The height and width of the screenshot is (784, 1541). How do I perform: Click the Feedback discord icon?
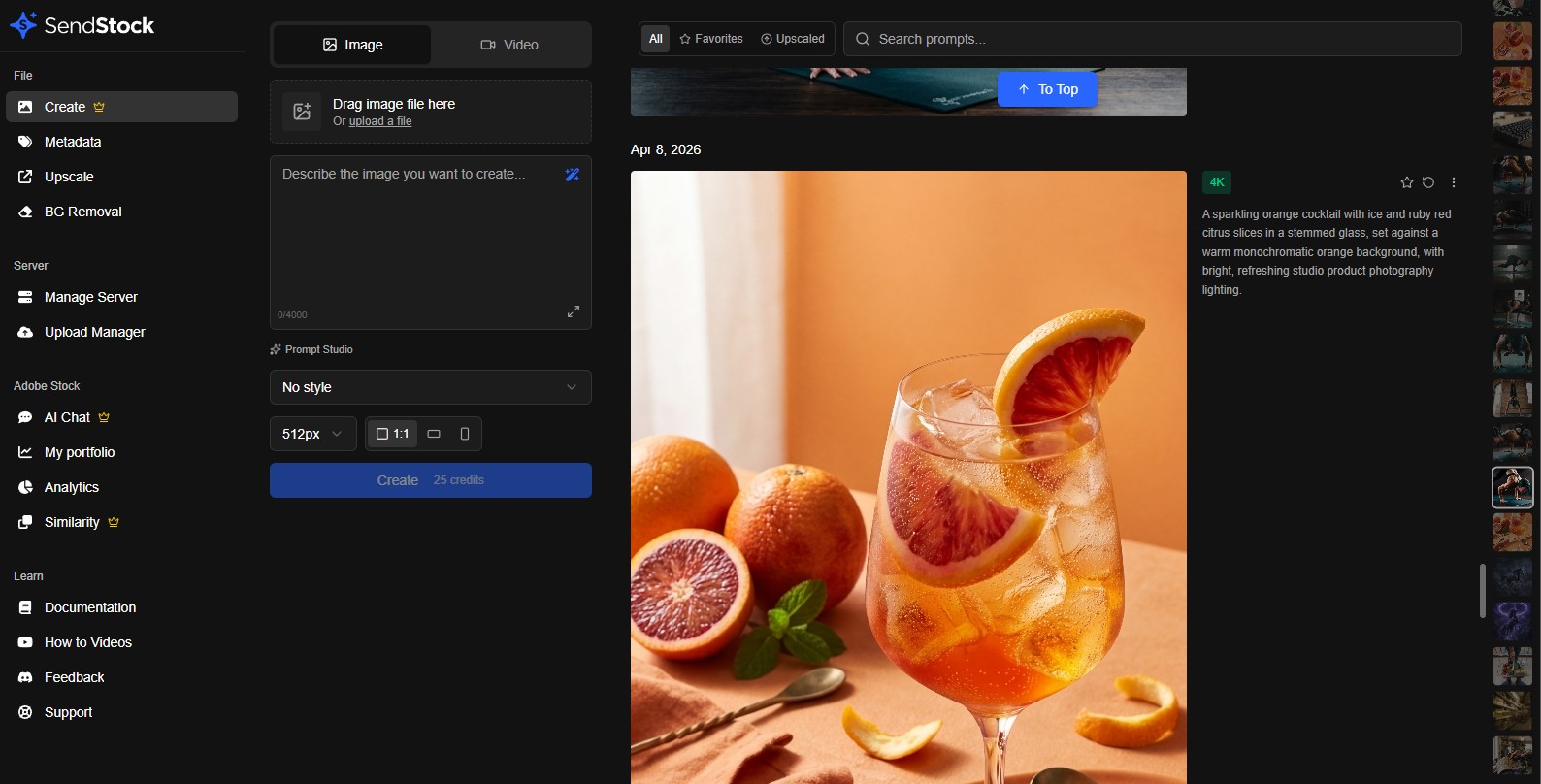click(25, 677)
